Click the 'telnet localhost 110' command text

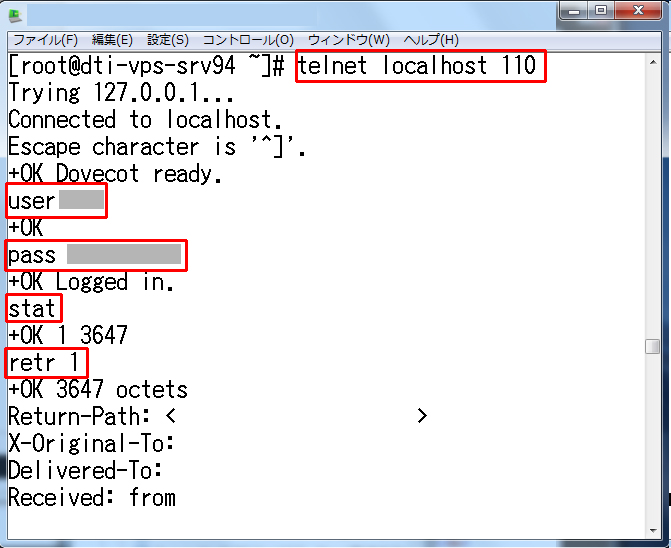tap(420, 66)
